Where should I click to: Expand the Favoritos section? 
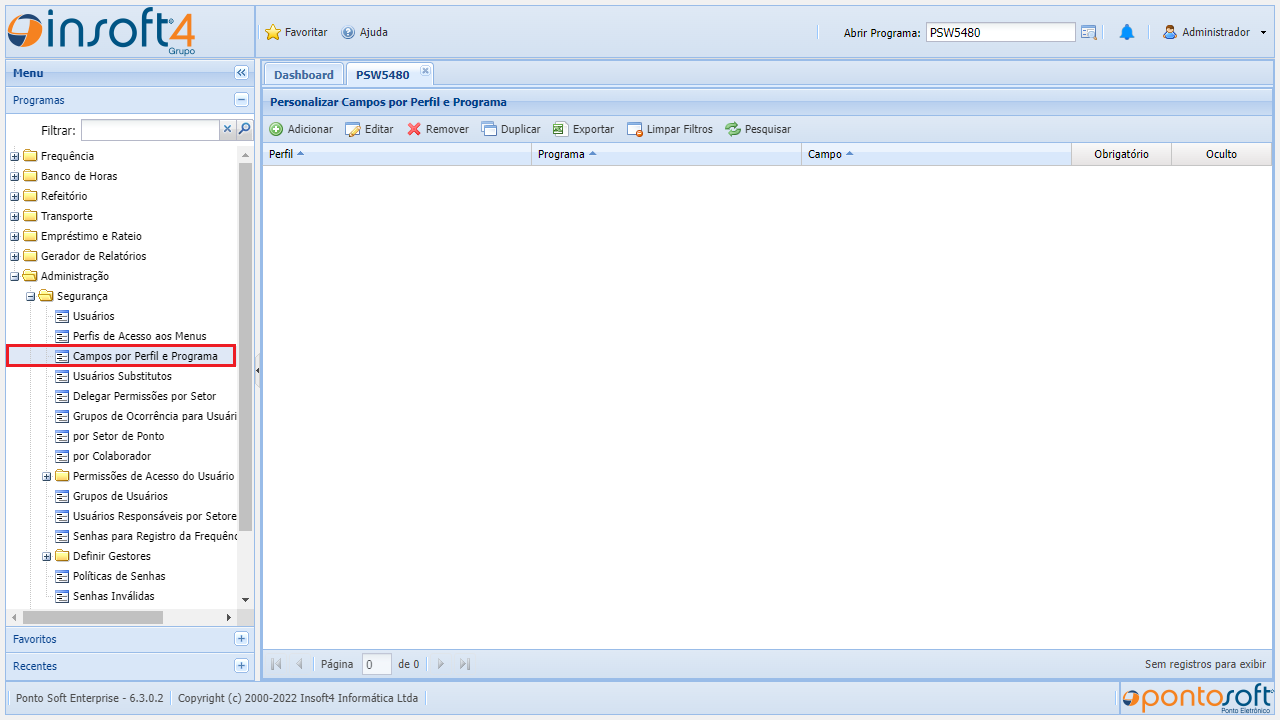(x=241, y=639)
